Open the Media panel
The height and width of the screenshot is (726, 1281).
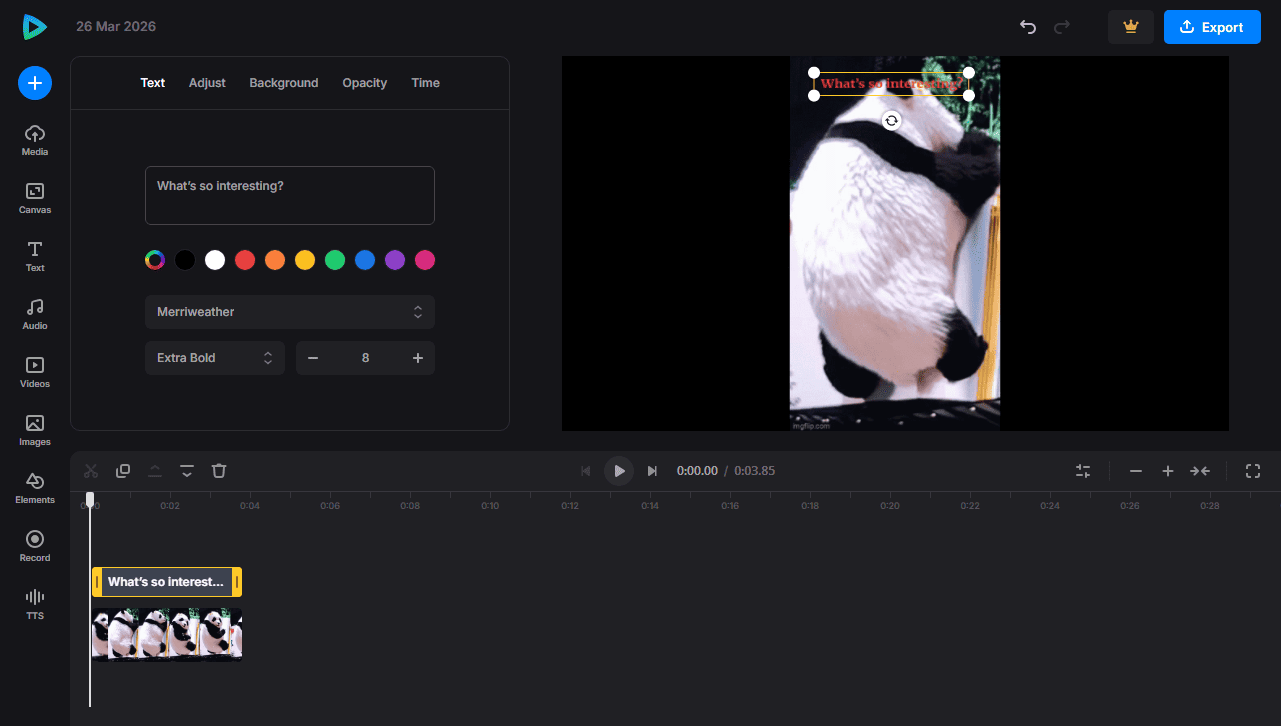pyautogui.click(x=34, y=140)
